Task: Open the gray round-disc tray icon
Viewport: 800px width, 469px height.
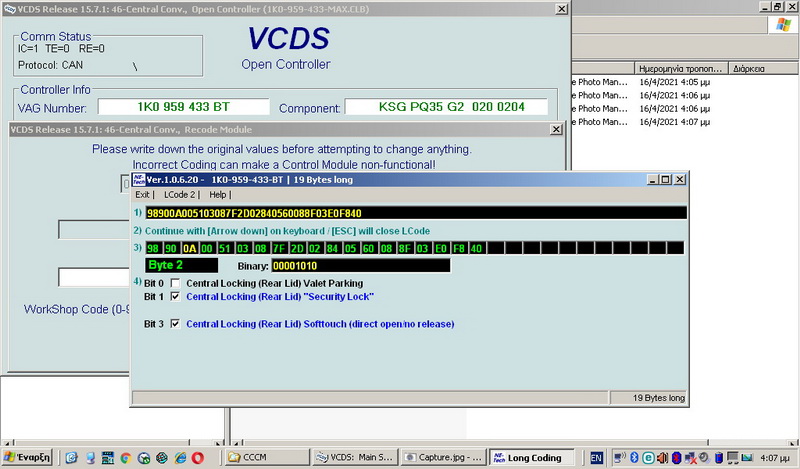Action: (x=704, y=457)
